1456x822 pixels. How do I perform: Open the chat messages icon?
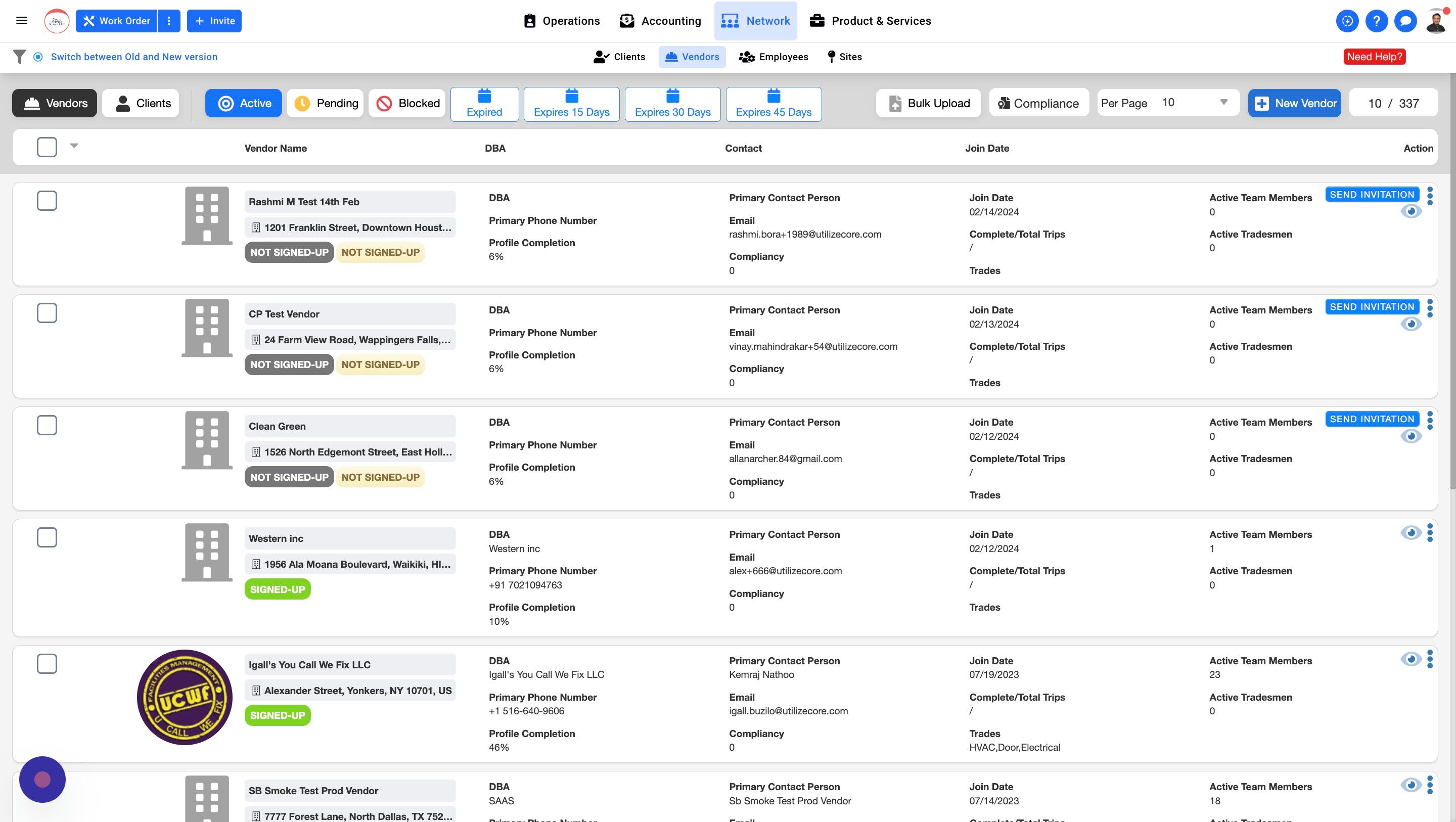(x=1405, y=21)
